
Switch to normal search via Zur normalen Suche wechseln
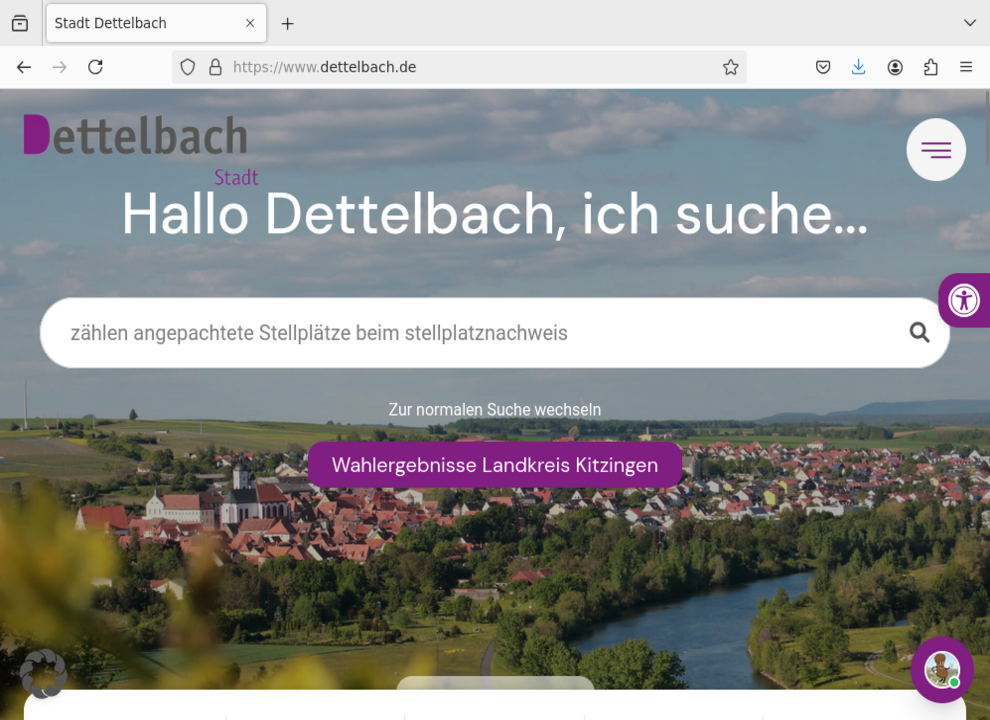(x=495, y=409)
